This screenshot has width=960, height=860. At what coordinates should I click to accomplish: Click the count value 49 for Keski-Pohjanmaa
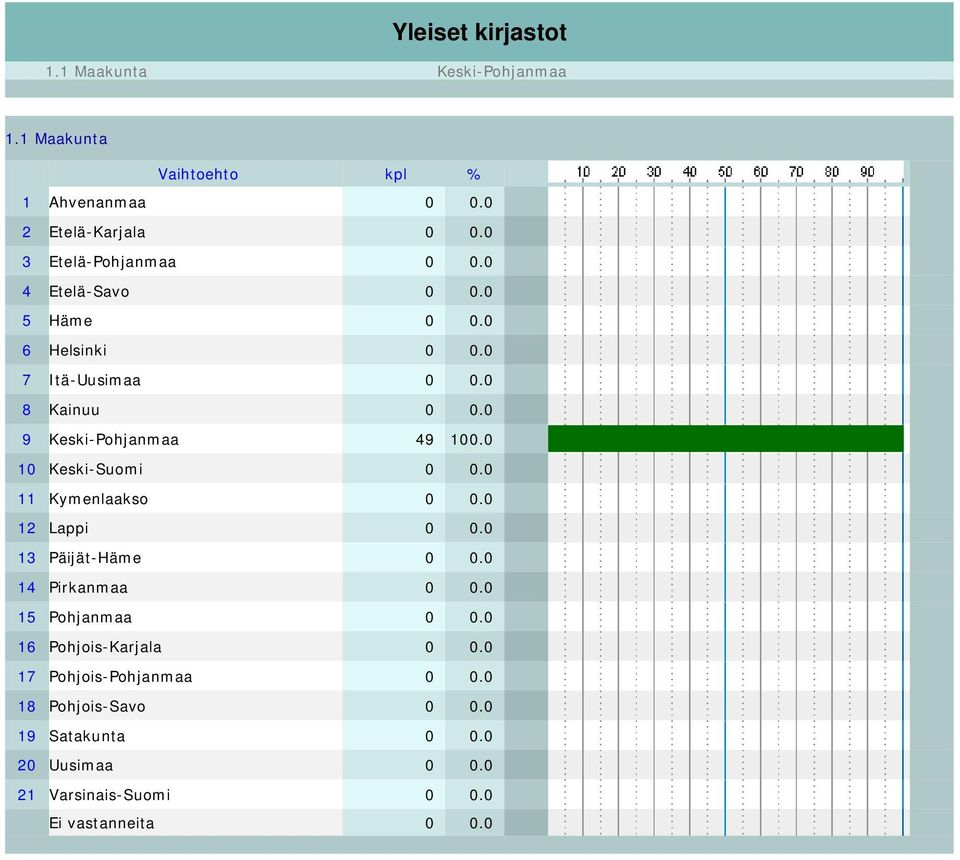[424, 439]
